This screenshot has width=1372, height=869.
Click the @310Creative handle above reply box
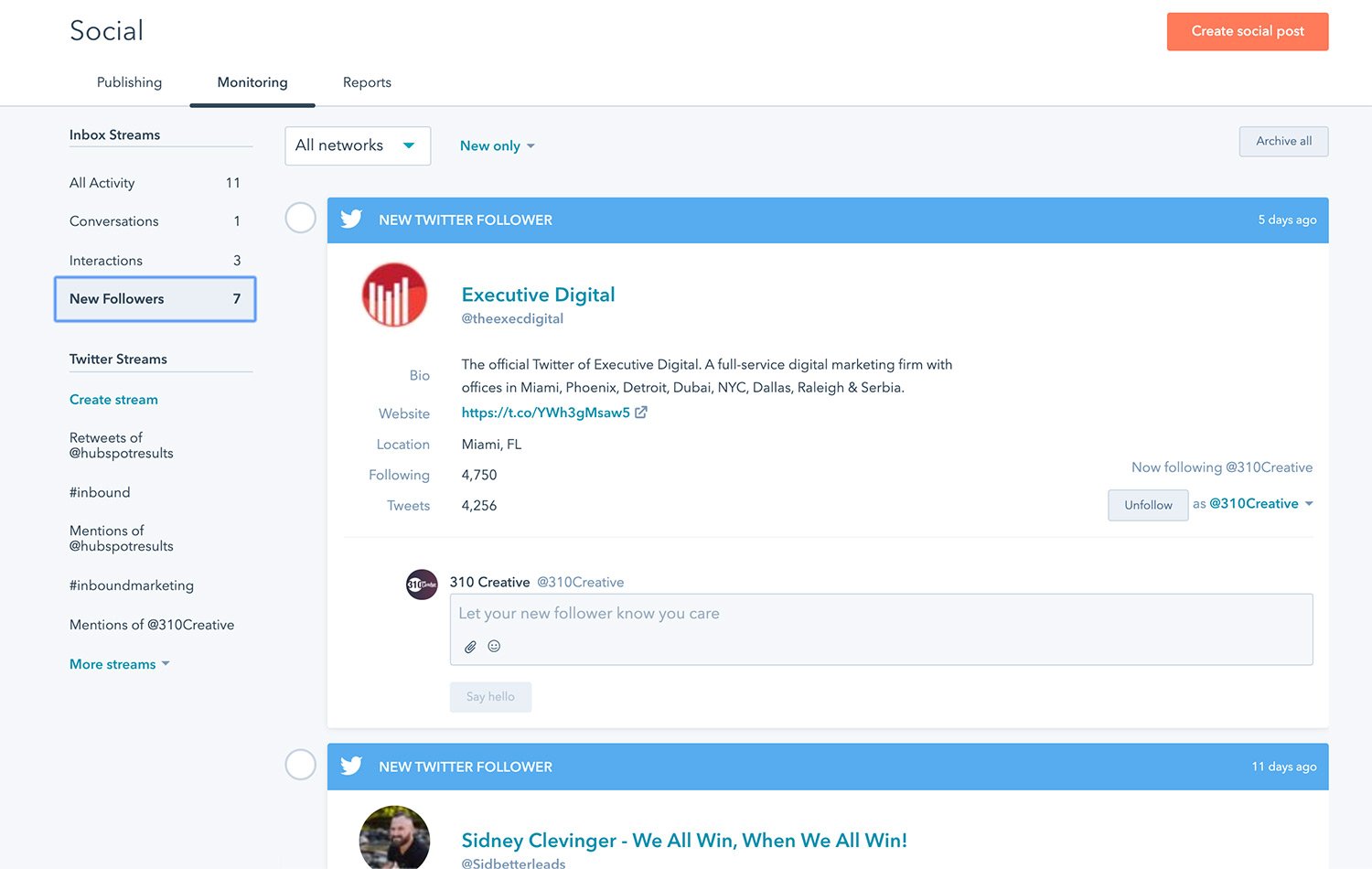[580, 582]
